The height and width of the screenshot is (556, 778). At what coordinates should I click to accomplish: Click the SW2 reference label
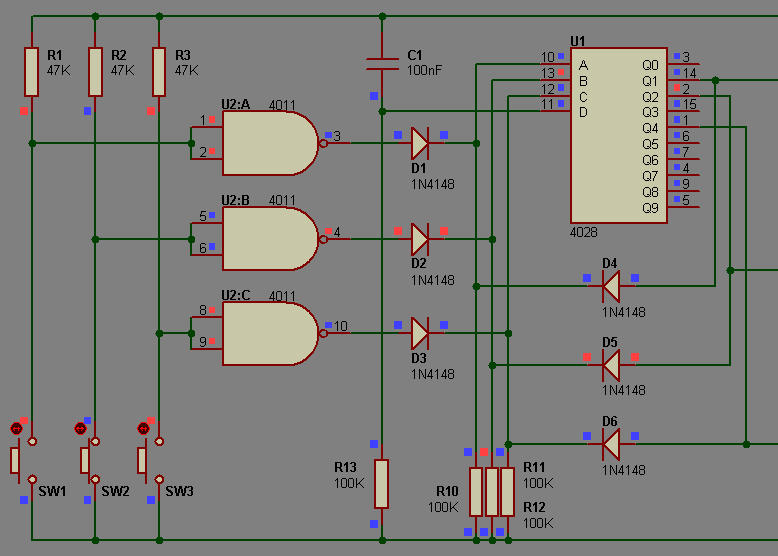pyautogui.click(x=116, y=492)
